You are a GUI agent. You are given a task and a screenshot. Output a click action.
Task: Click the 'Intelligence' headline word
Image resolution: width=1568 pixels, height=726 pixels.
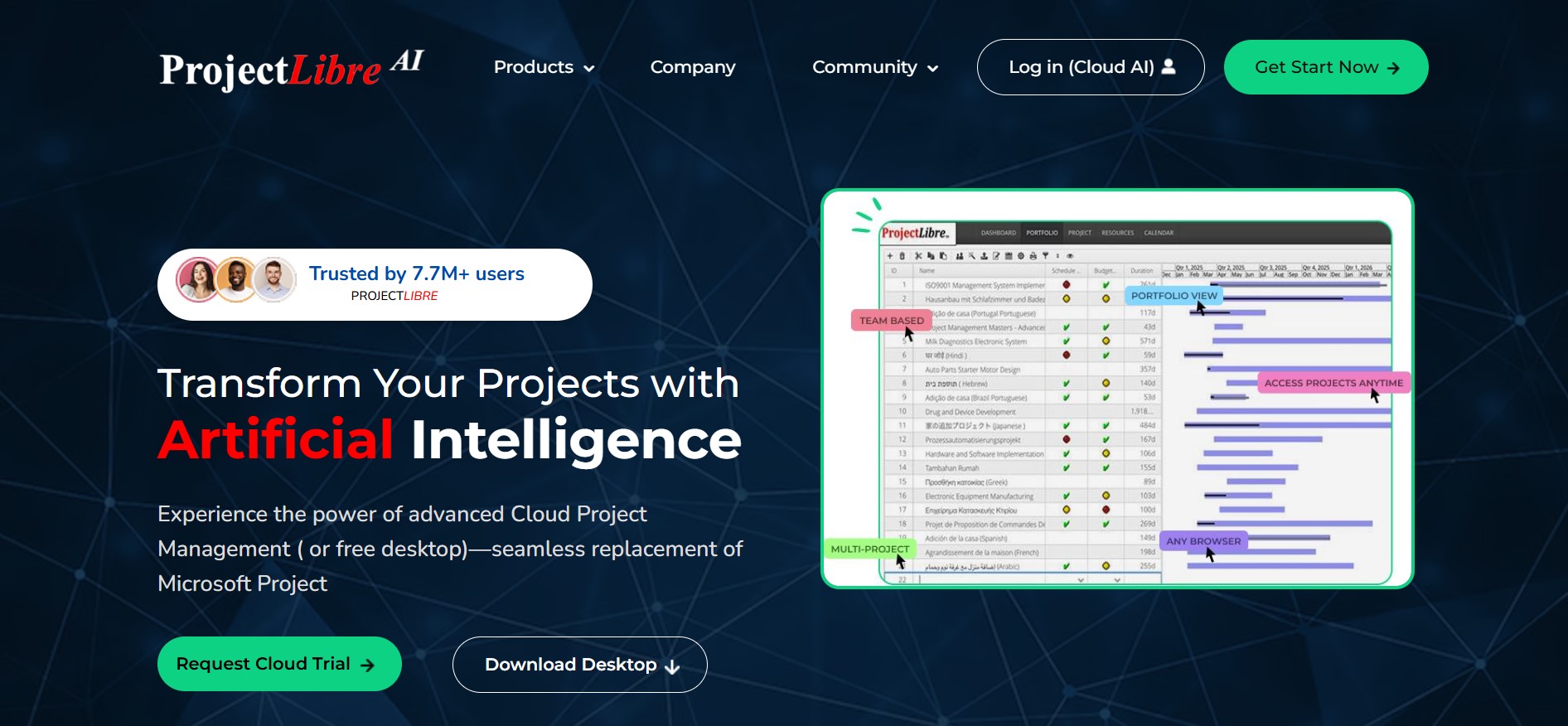(576, 441)
